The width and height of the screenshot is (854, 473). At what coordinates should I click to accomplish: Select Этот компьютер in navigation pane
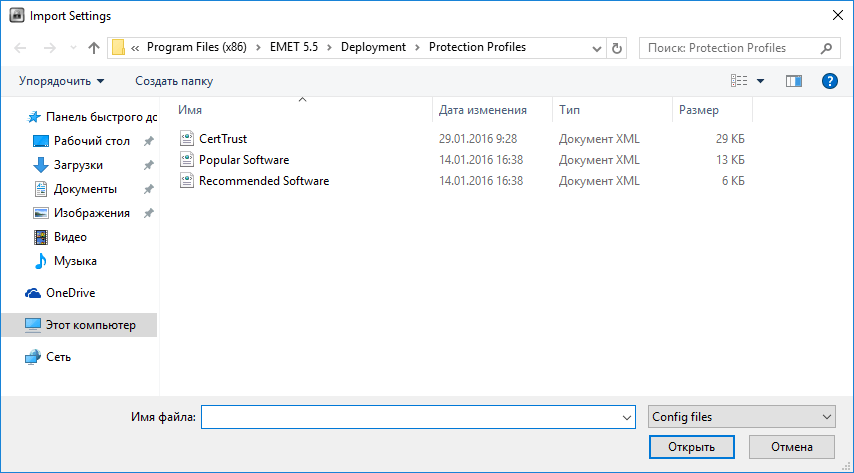pos(90,325)
